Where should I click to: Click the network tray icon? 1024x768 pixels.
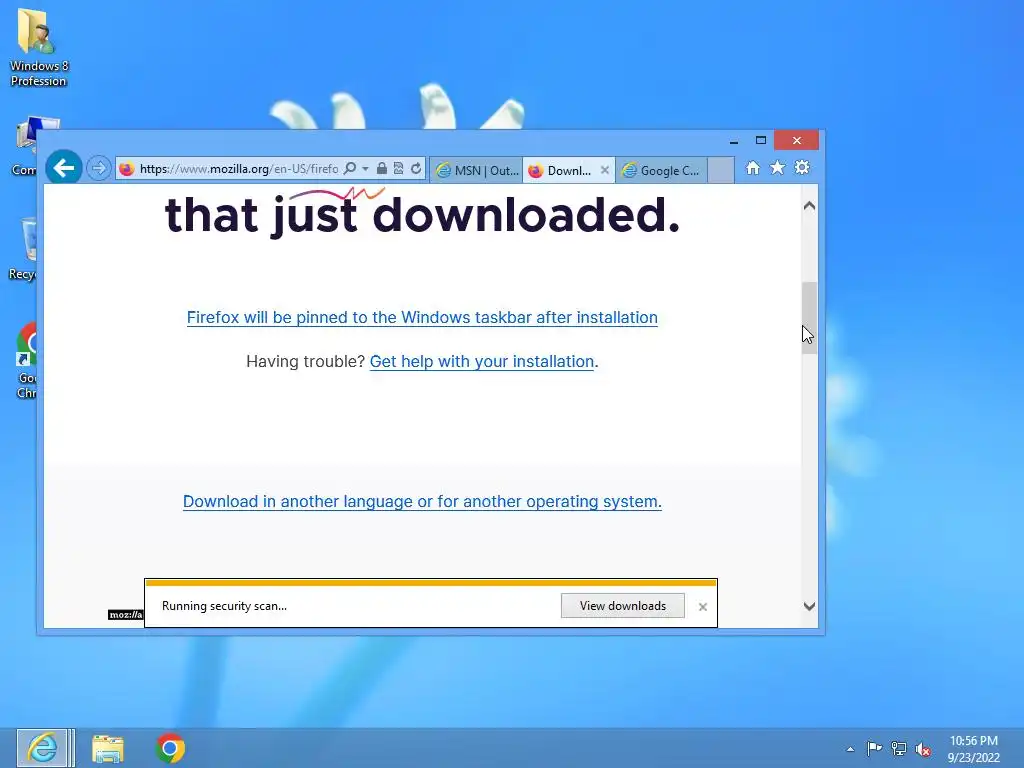899,748
